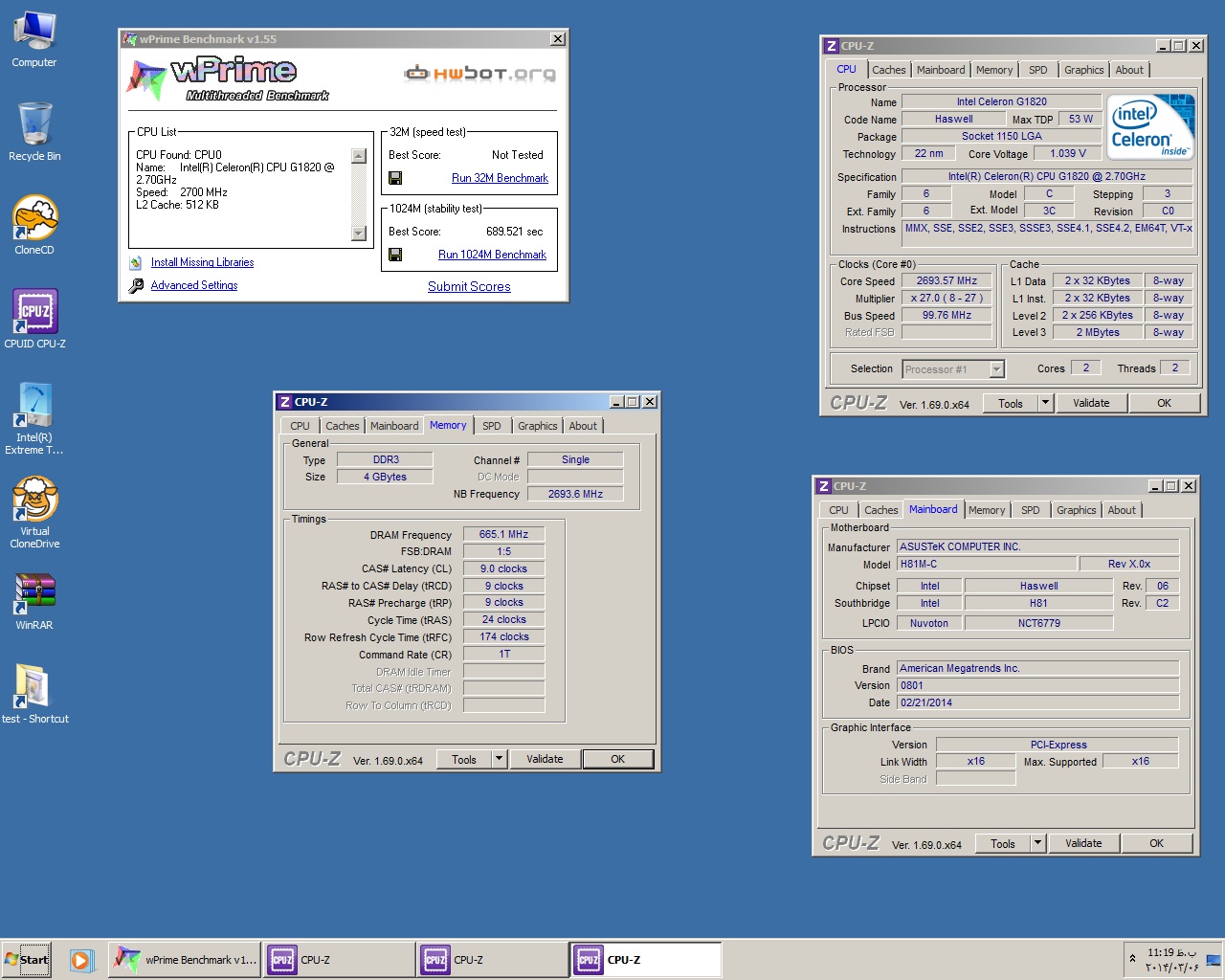Click the Start button on taskbar
The height and width of the screenshot is (980, 1225).
26,960
